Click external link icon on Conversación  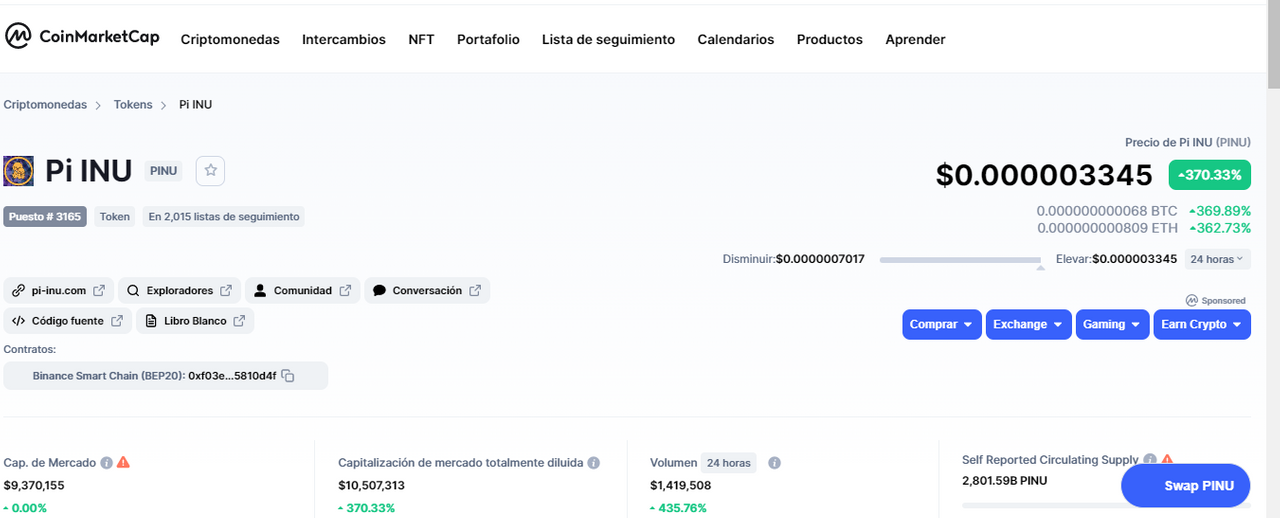pyautogui.click(x=475, y=291)
